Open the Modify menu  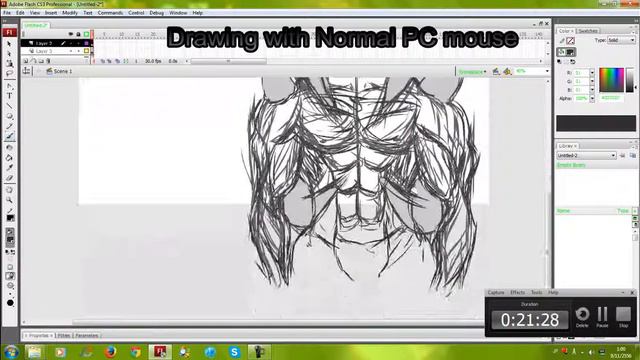[x=70, y=13]
